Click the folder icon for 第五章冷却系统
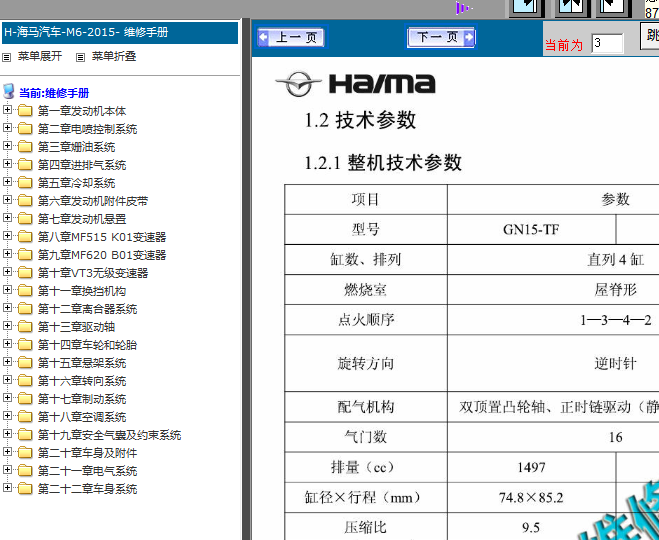The image size is (659, 540). click(25, 183)
